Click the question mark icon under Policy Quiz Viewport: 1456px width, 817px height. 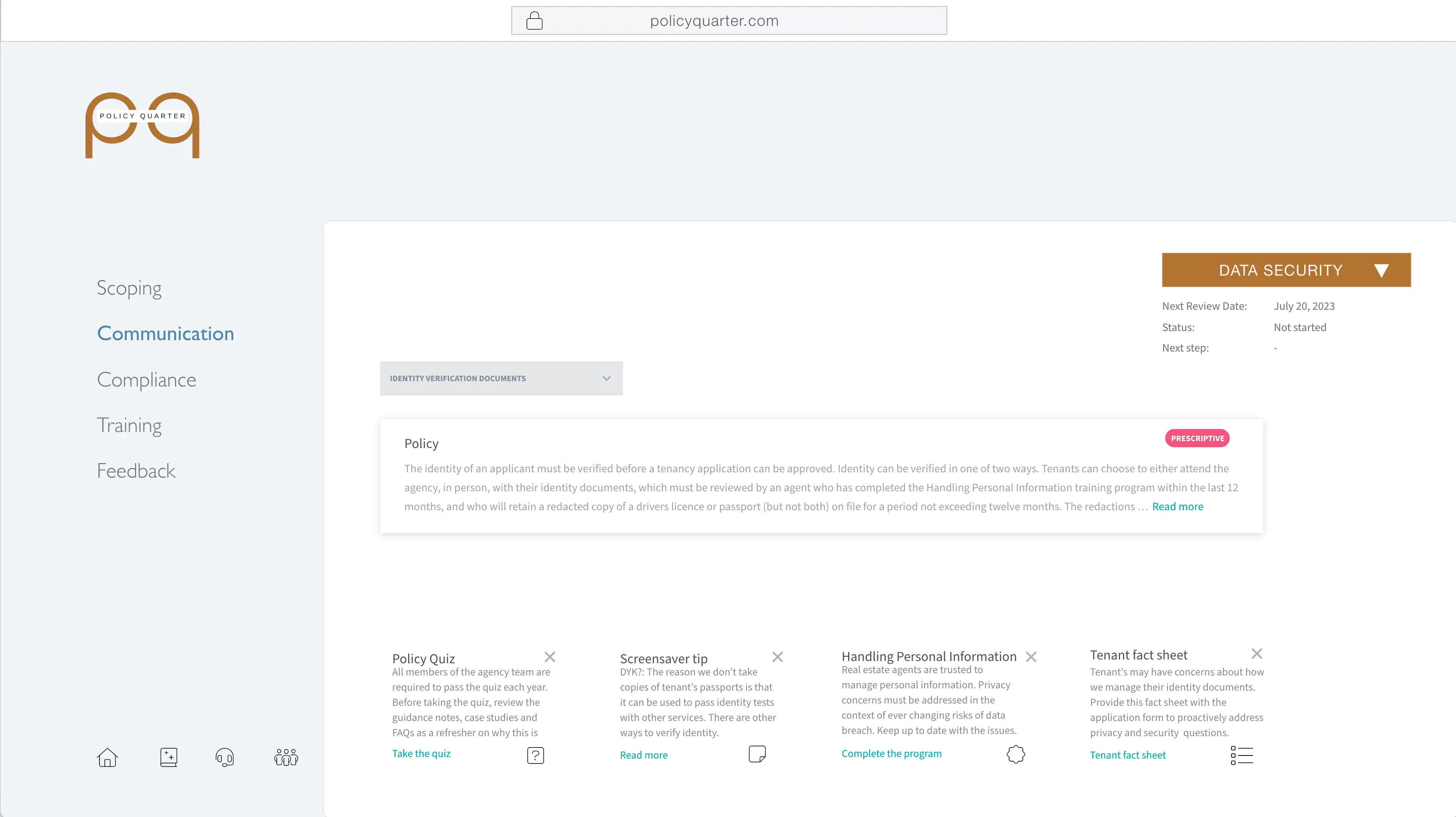coord(535,755)
